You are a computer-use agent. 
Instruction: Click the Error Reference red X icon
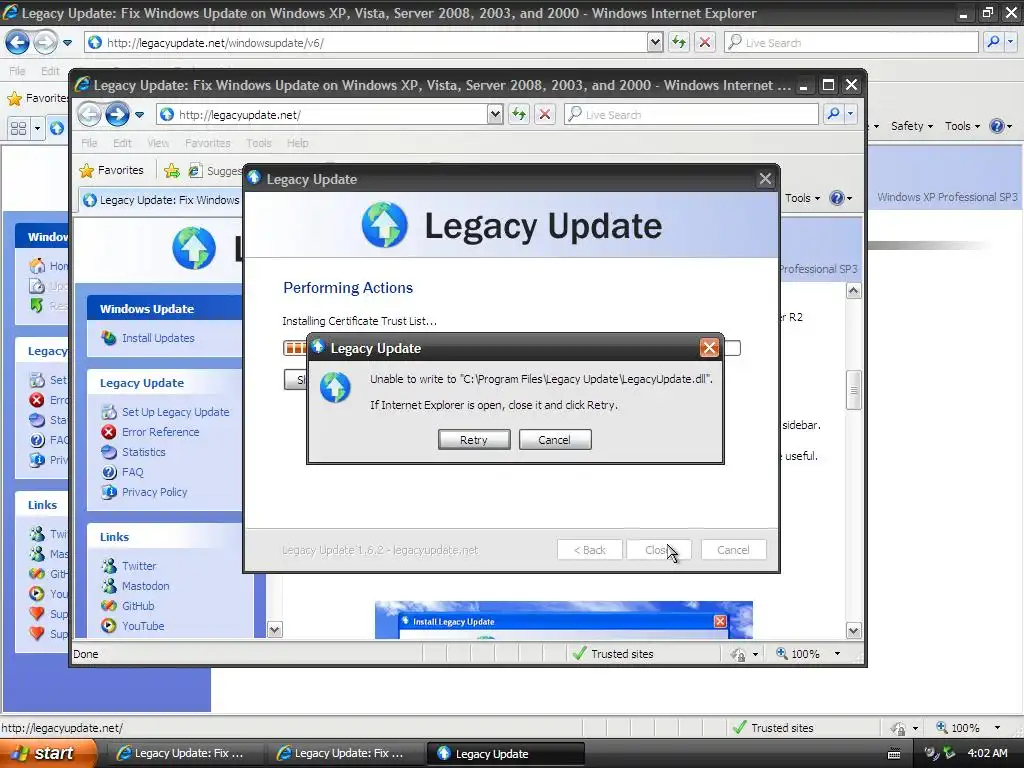coord(109,432)
